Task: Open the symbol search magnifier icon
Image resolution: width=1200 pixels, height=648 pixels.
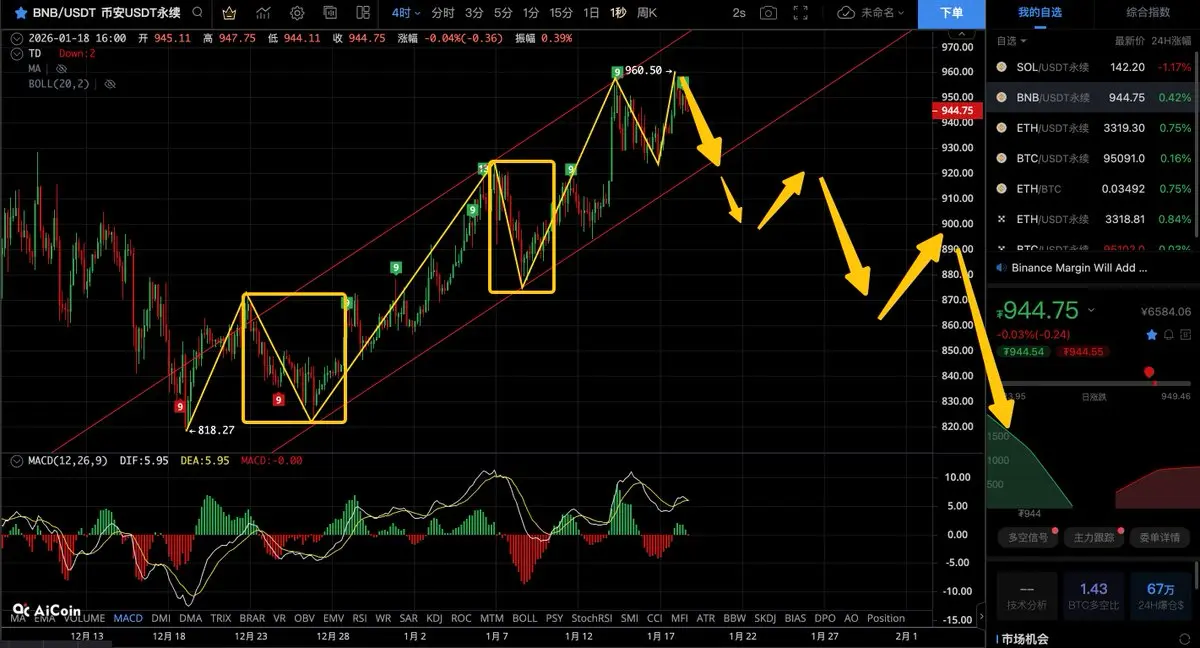Action: [x=198, y=13]
